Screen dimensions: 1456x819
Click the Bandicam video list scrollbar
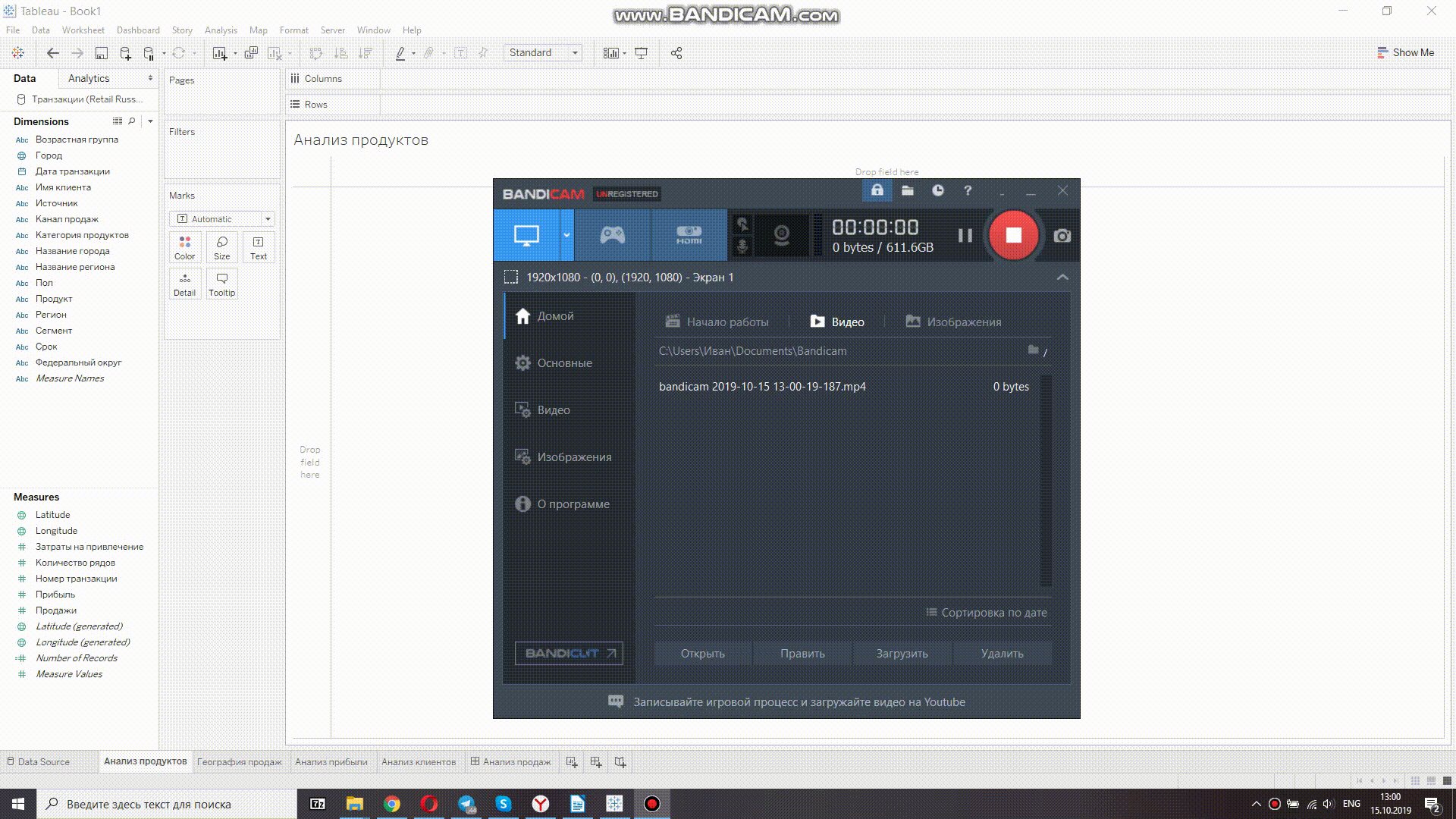click(x=1046, y=481)
